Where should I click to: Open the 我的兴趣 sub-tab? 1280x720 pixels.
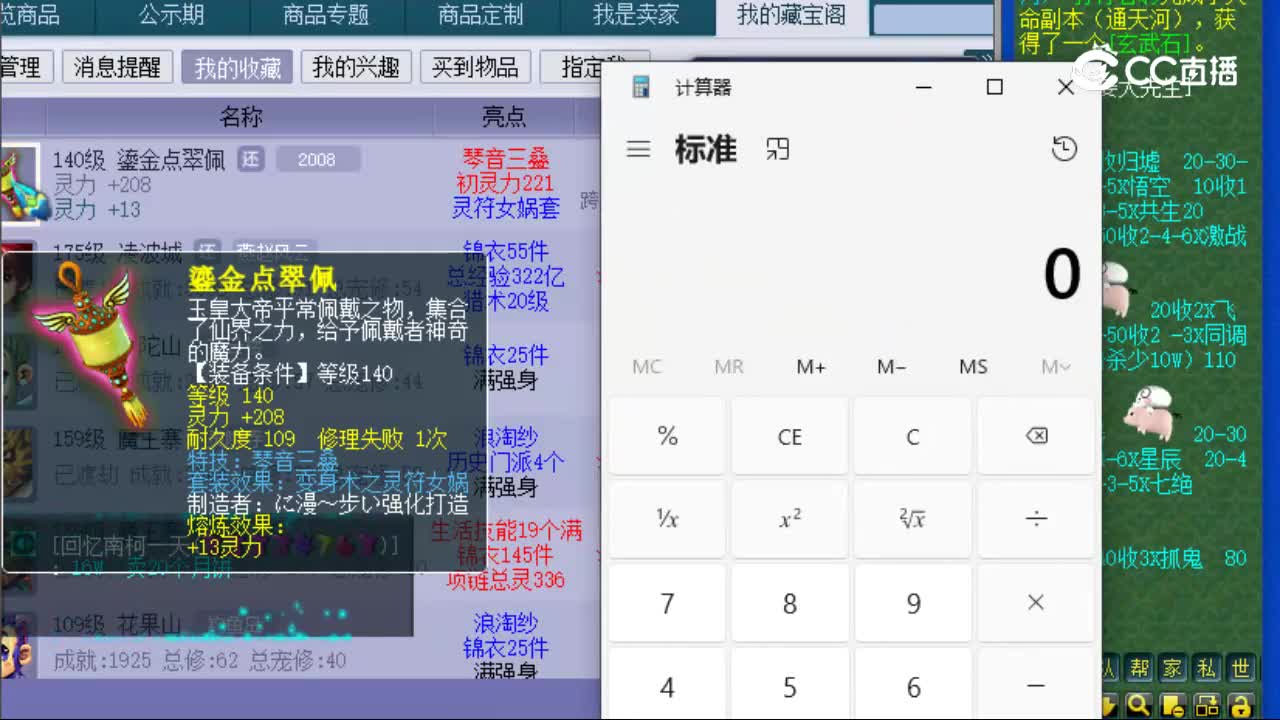(356, 67)
